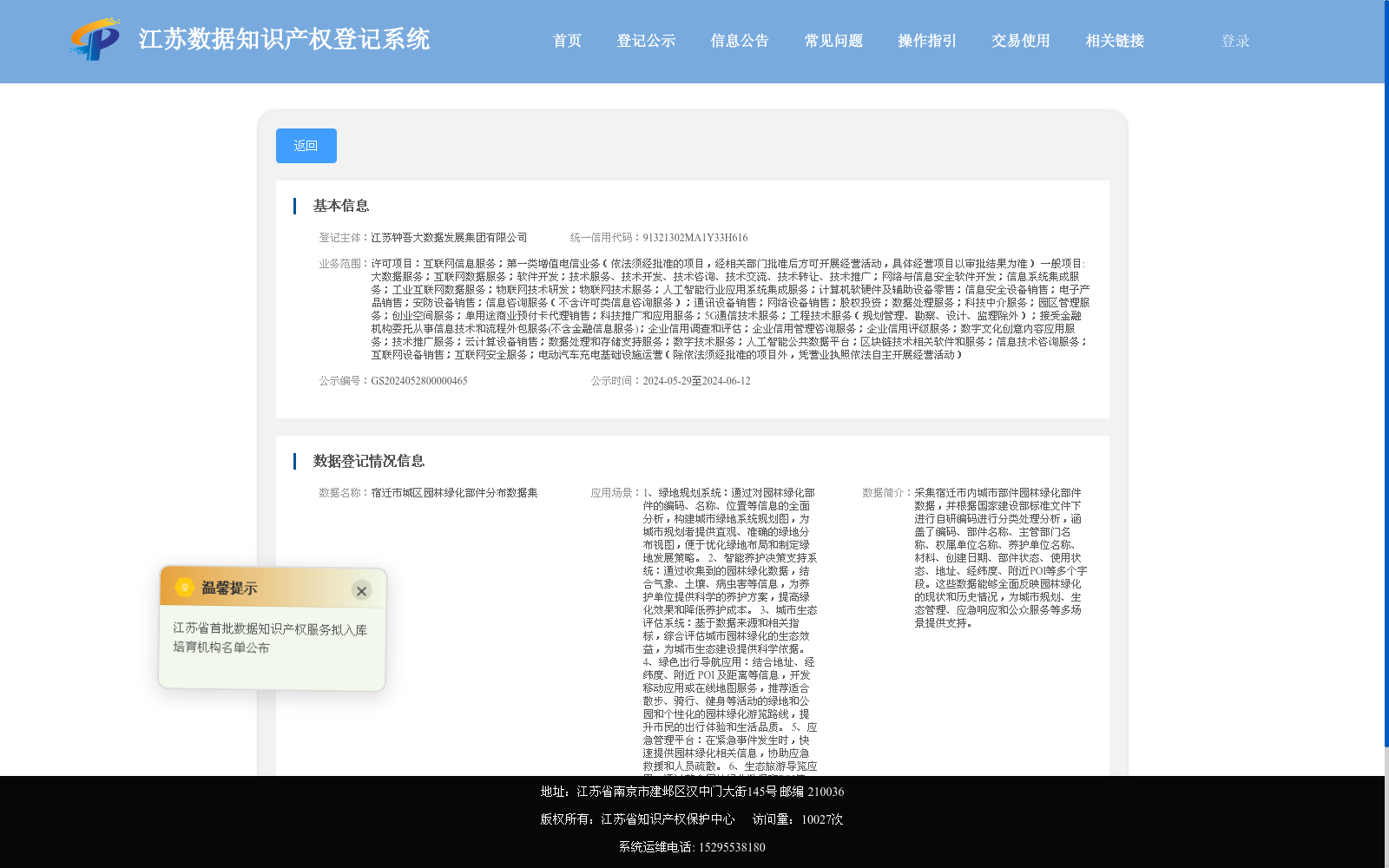Click the 江苏数据知识产权登记系统 title

pyautogui.click(x=284, y=39)
